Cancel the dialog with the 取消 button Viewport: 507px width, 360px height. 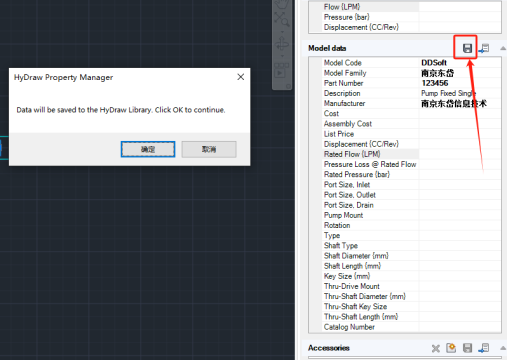(209, 149)
